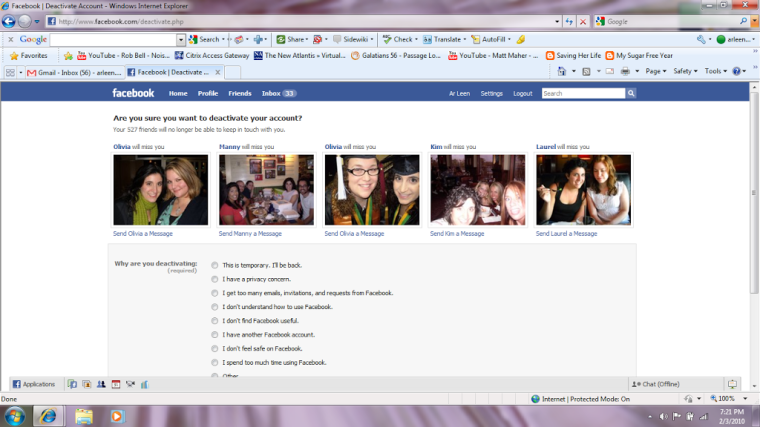Open Profile in Facebook nav
The height and width of the screenshot is (427, 760).
(x=207, y=94)
